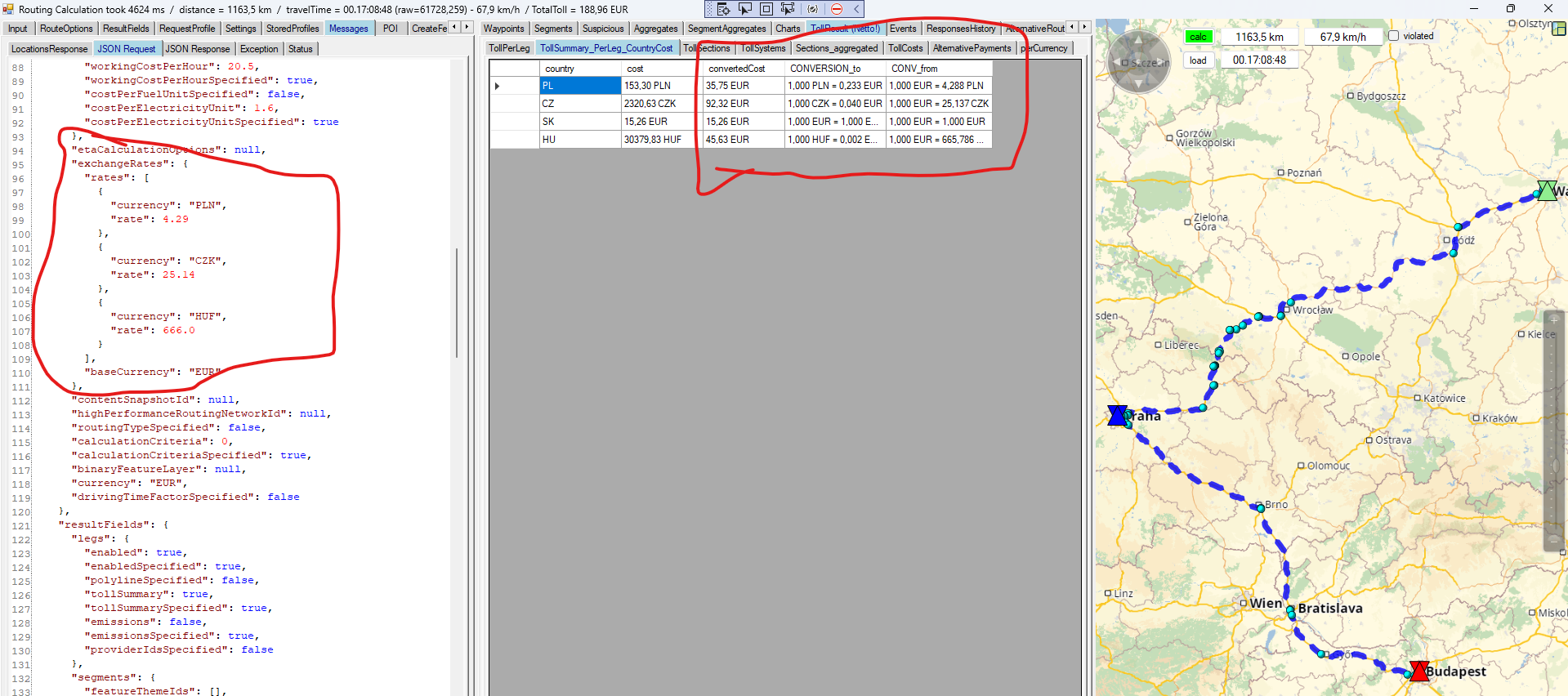The height and width of the screenshot is (696, 1568).
Task: Click the map zoom slider handle
Action: (x=1554, y=466)
